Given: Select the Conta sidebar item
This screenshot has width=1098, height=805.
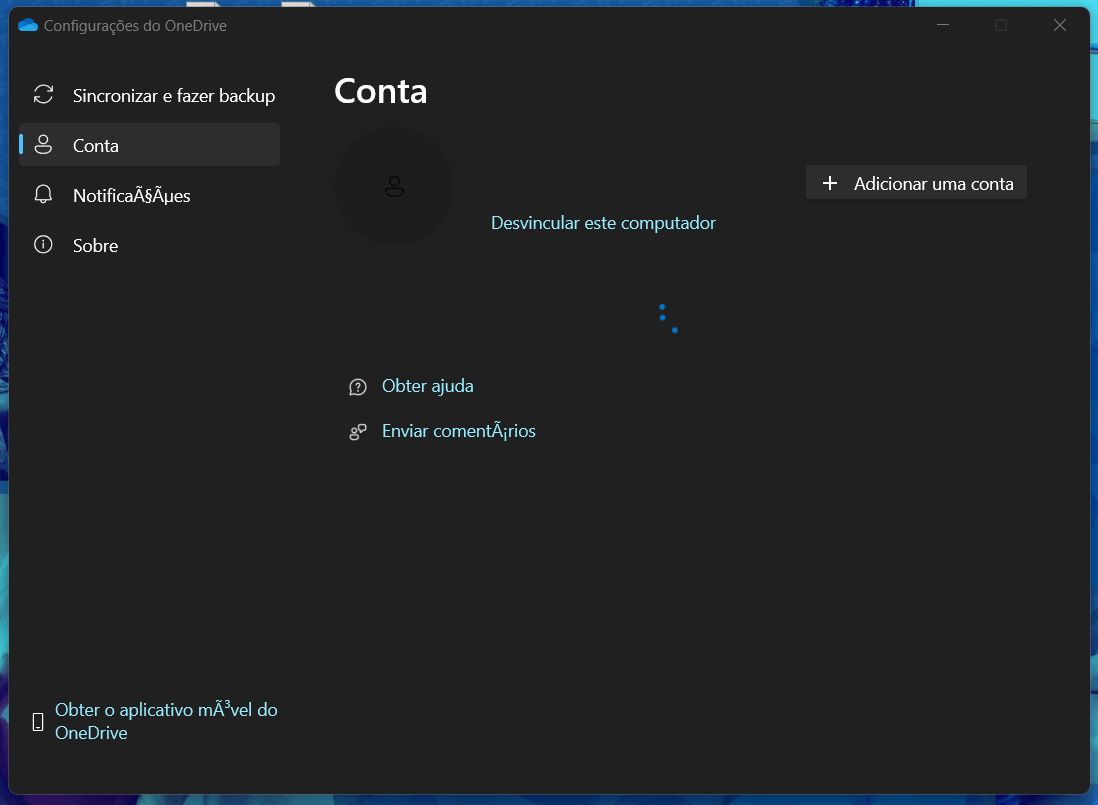Looking at the screenshot, I should pyautogui.click(x=149, y=145).
